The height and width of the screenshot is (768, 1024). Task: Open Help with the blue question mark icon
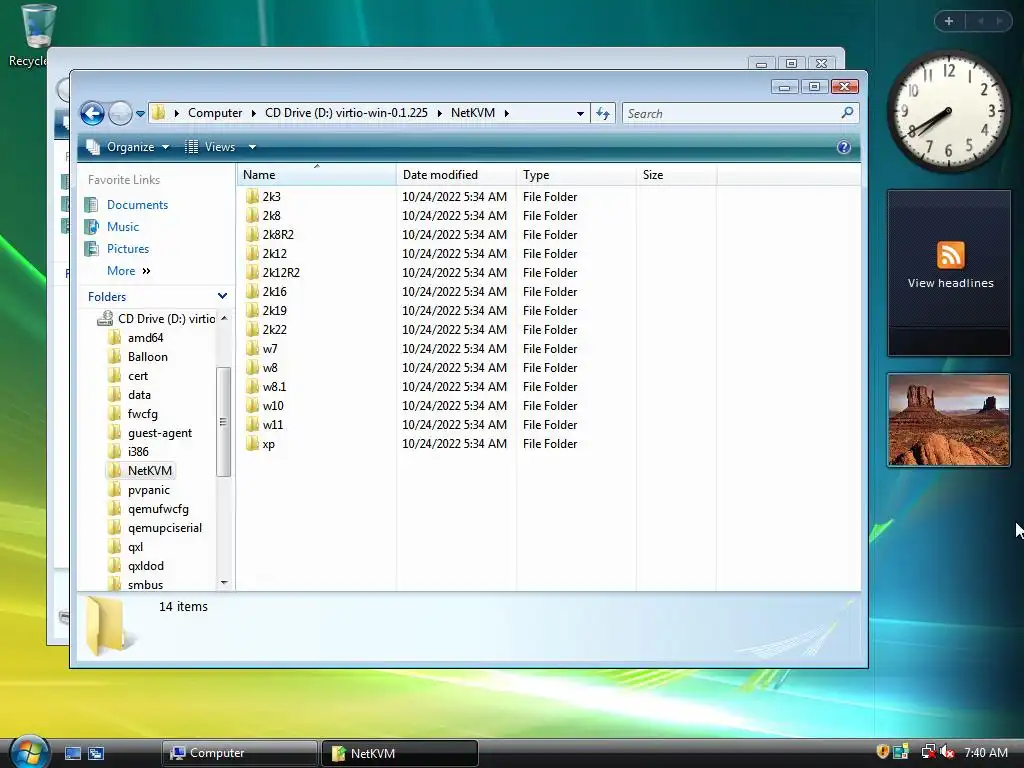coord(843,147)
